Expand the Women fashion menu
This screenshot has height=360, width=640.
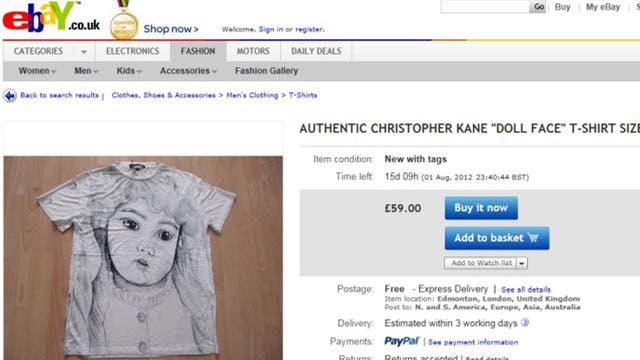pos(37,71)
